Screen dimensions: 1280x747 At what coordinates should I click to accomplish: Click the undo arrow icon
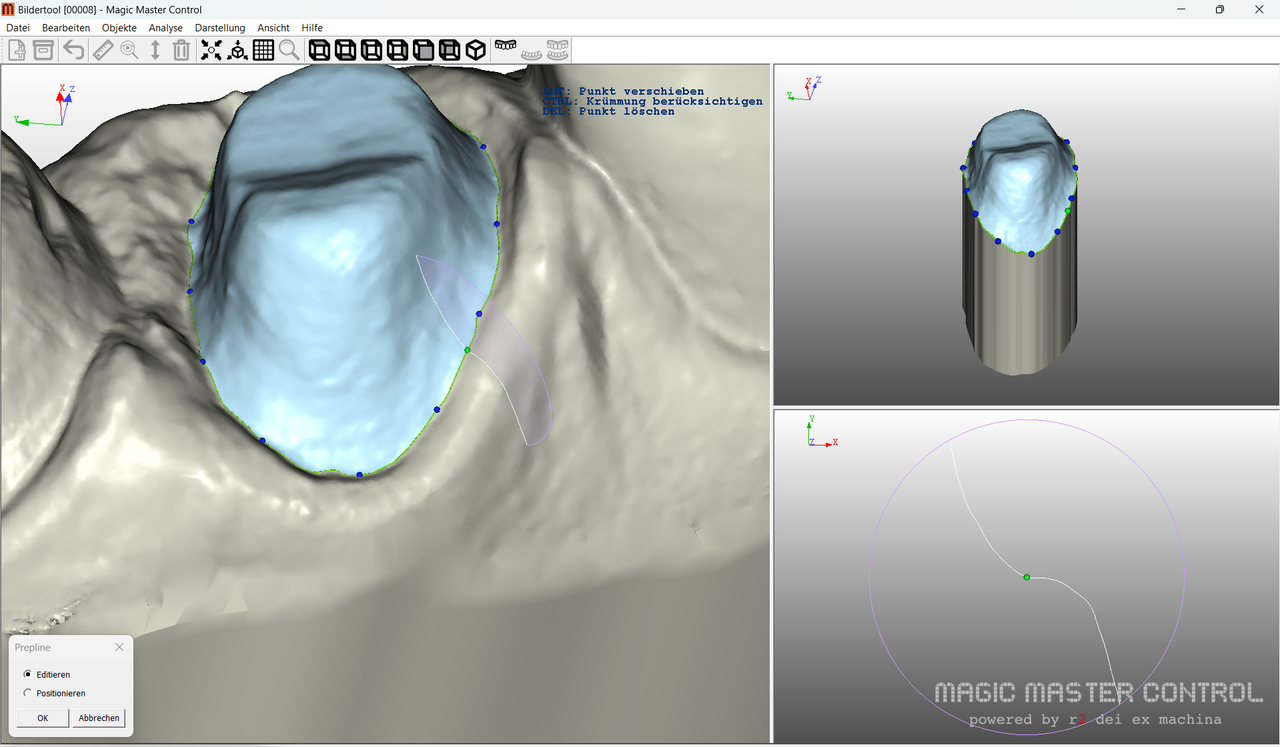pyautogui.click(x=73, y=50)
